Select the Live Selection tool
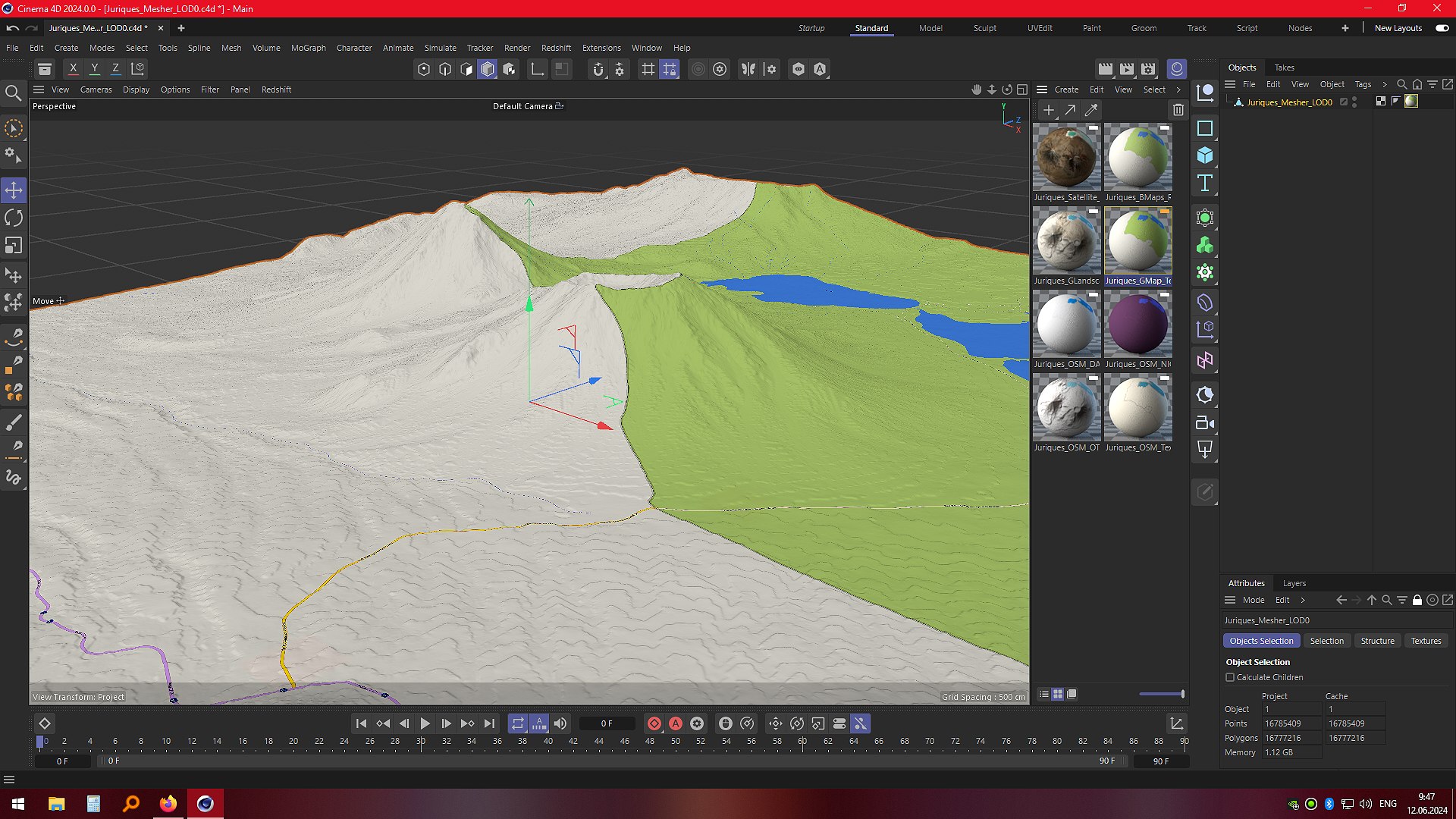Image resolution: width=1456 pixels, height=819 pixels. tap(14, 128)
